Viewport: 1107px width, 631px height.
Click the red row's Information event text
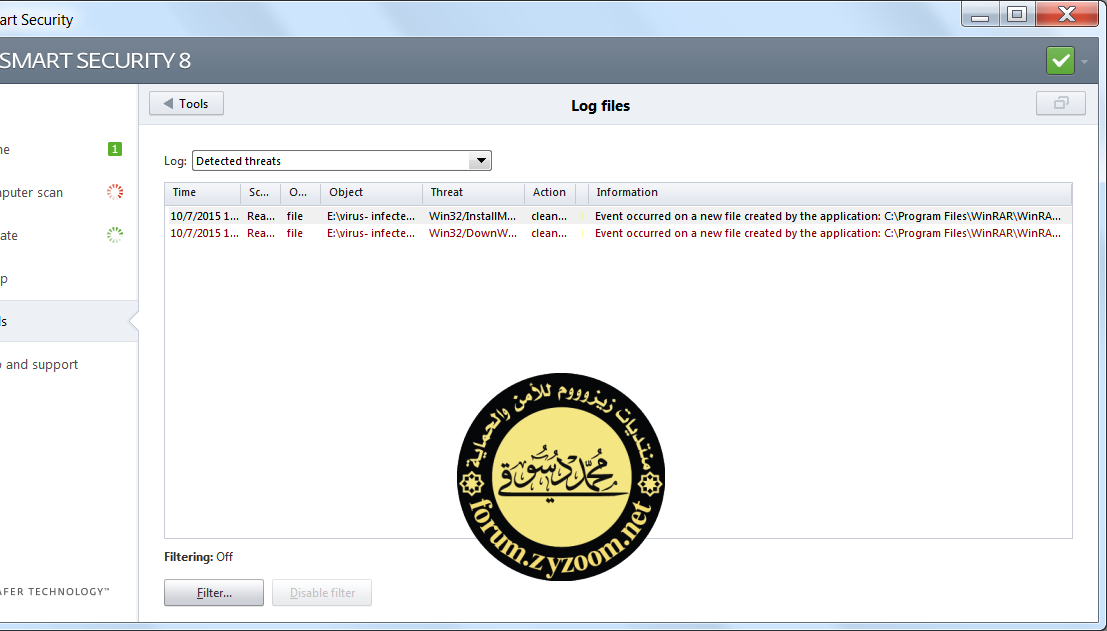[x=828, y=233]
